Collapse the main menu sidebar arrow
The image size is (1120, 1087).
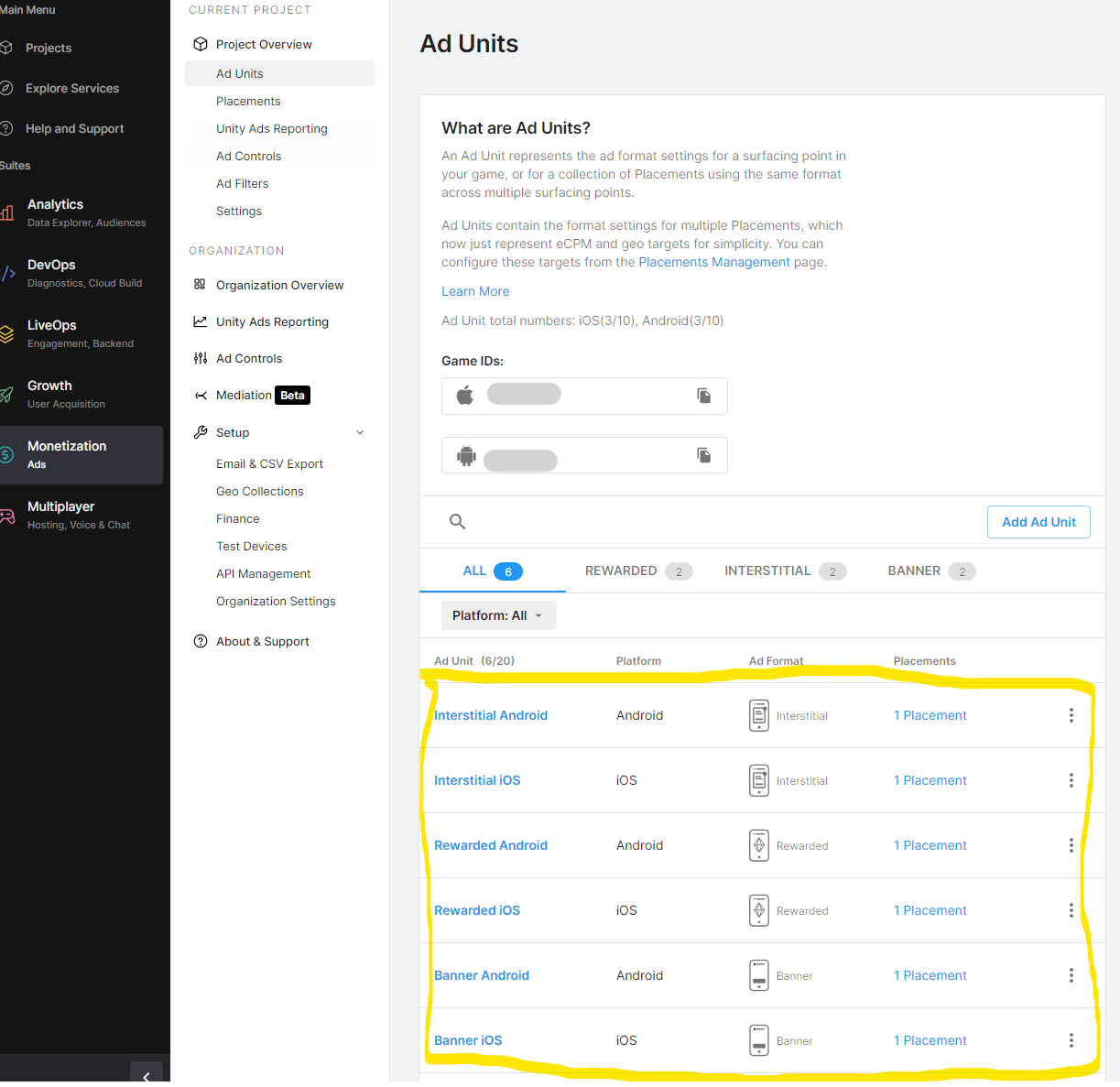(147, 1075)
